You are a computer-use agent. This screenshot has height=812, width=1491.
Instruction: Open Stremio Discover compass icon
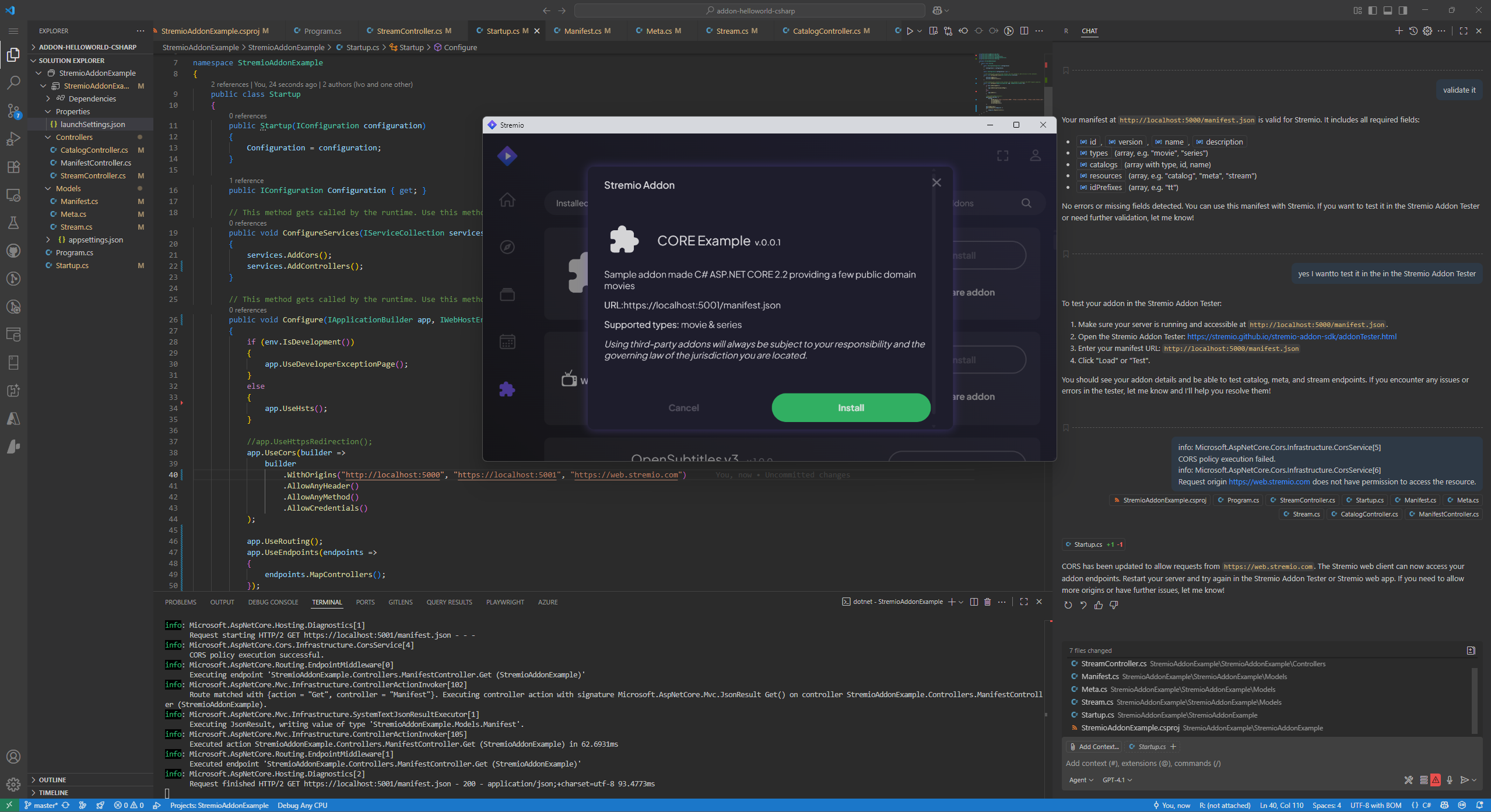507,247
